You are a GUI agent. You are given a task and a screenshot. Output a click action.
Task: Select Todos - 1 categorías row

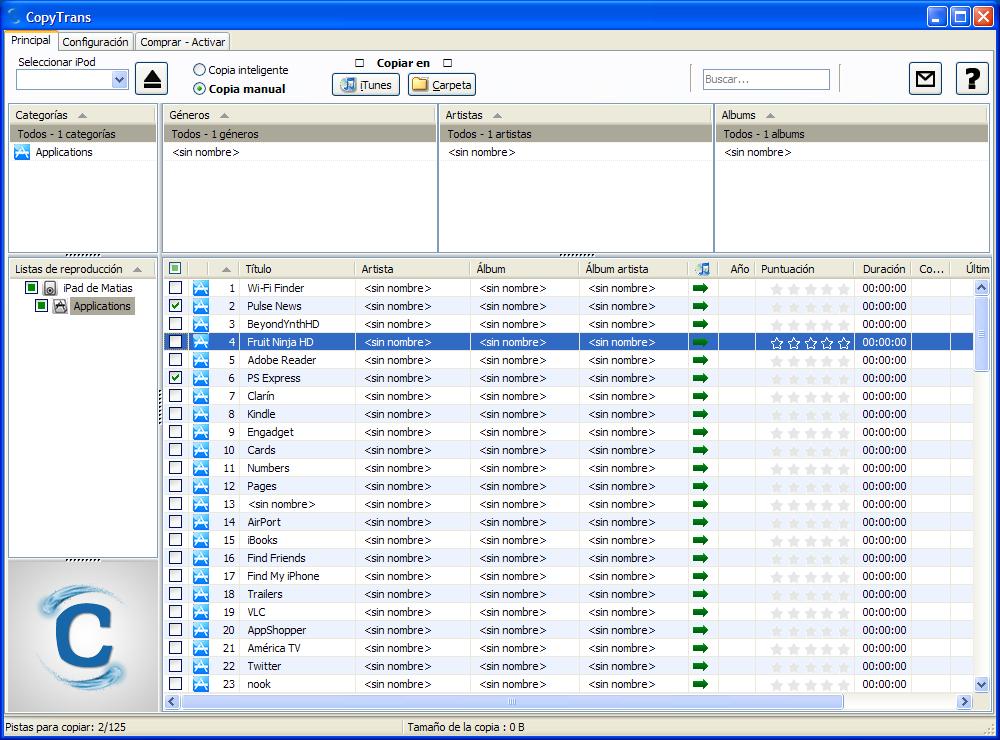point(83,134)
